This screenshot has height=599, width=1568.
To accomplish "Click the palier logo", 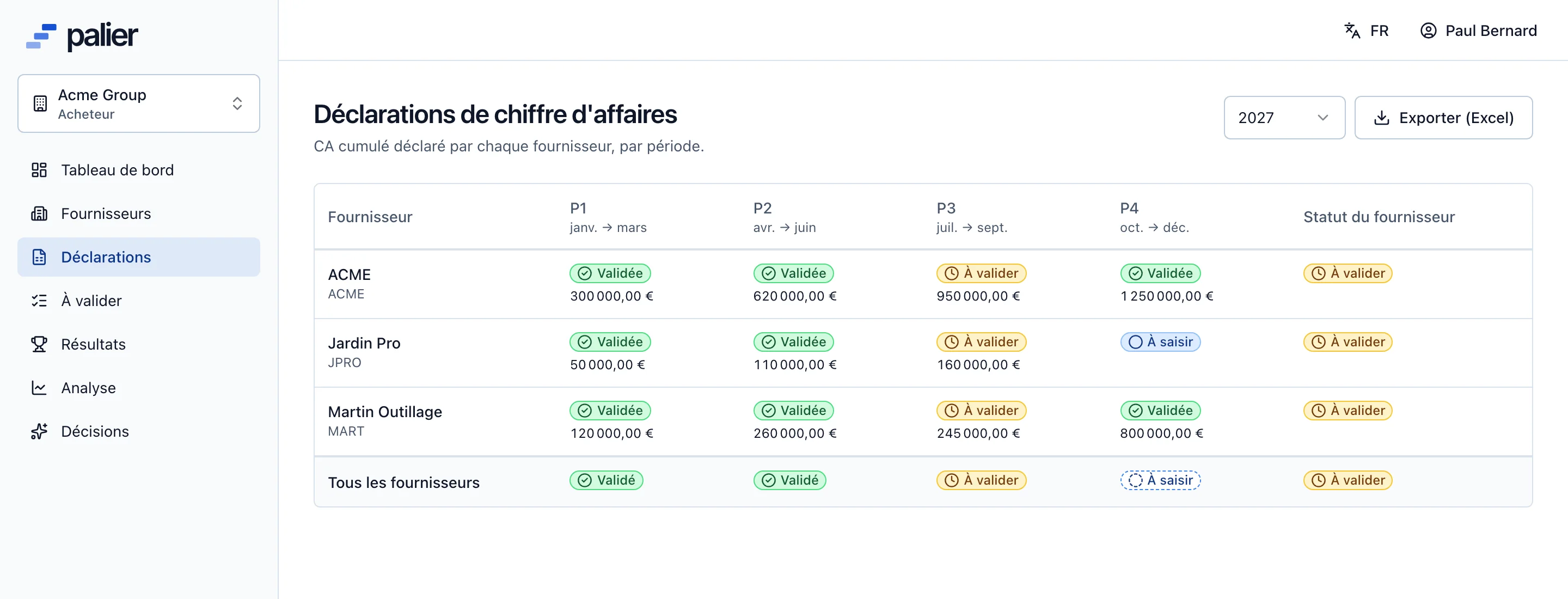I will coord(82,36).
